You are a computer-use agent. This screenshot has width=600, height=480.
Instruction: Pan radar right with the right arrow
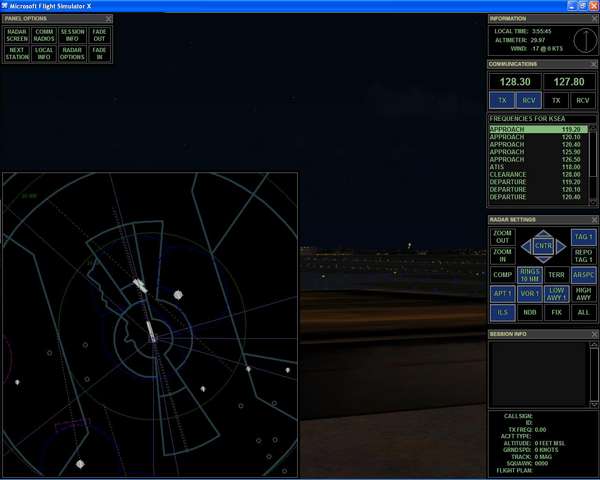pos(561,245)
